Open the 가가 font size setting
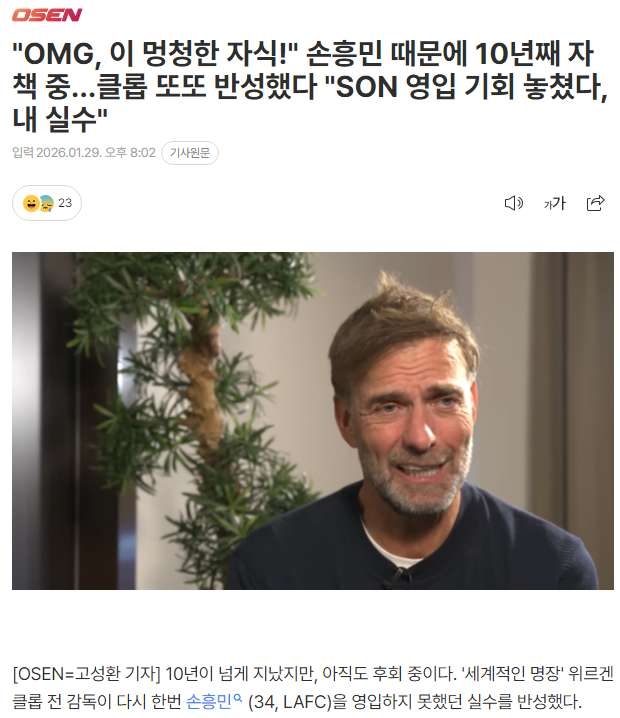Image resolution: width=620 pixels, height=718 pixels. click(555, 203)
